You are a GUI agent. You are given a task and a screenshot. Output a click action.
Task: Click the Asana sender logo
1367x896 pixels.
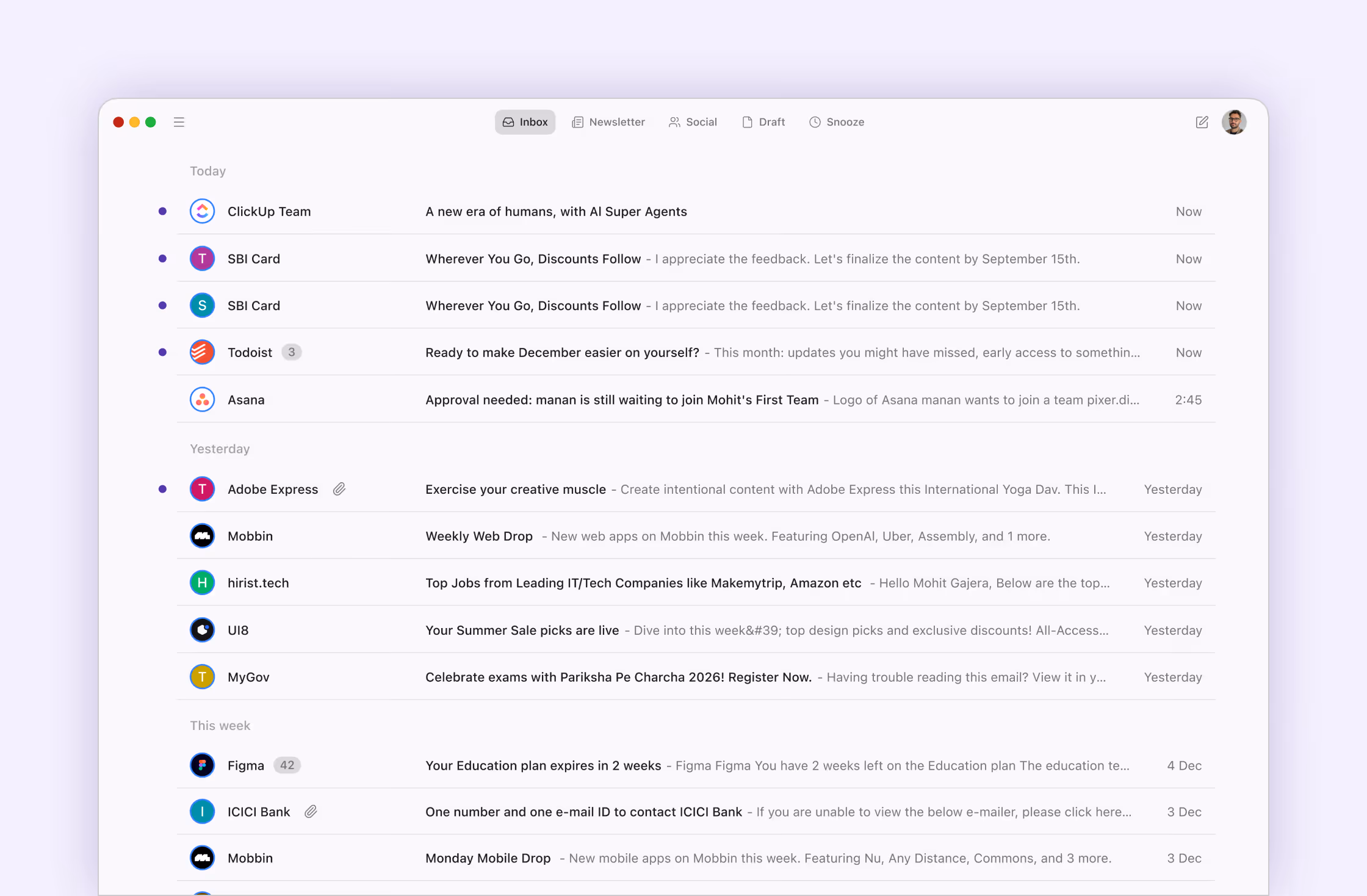pos(202,400)
